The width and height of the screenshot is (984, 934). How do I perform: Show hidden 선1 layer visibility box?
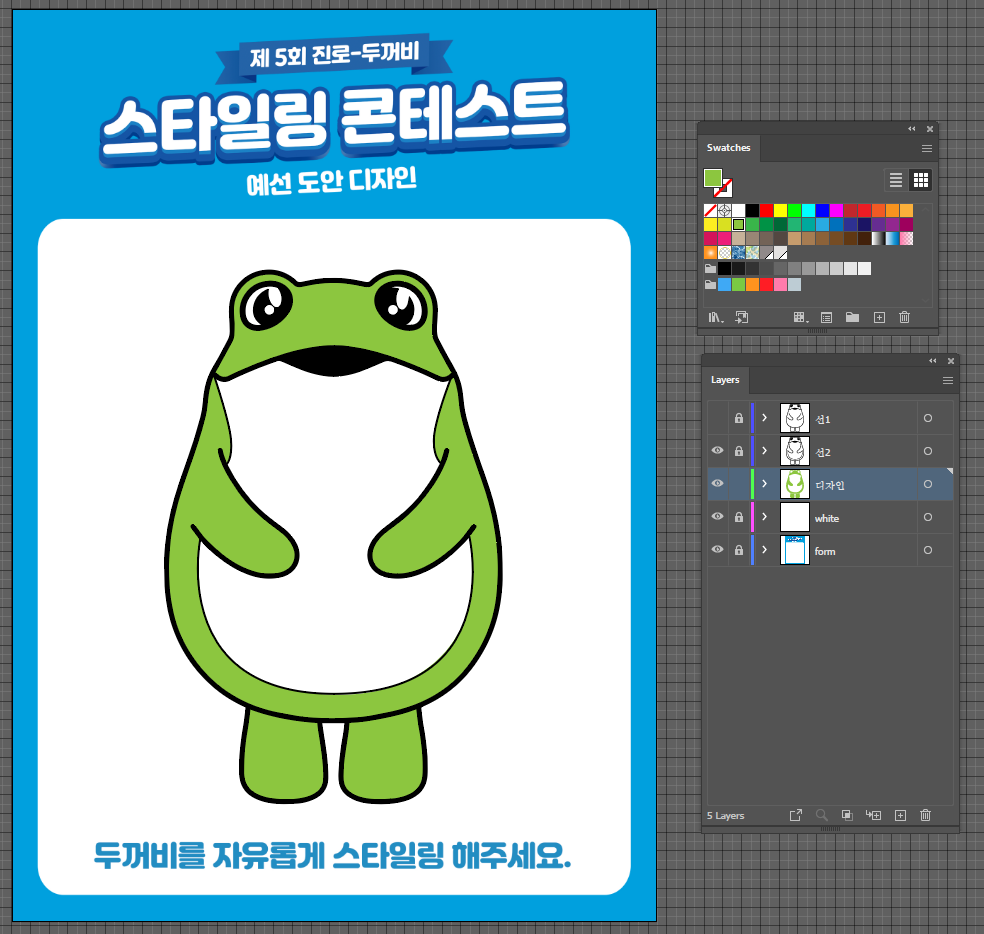coord(718,418)
